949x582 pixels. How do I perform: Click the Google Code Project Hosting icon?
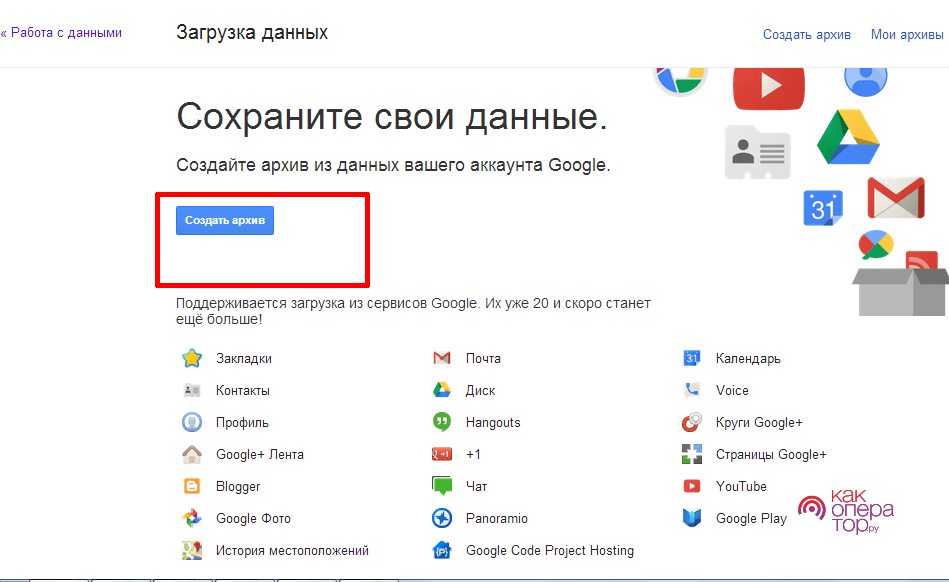pyautogui.click(x=442, y=551)
